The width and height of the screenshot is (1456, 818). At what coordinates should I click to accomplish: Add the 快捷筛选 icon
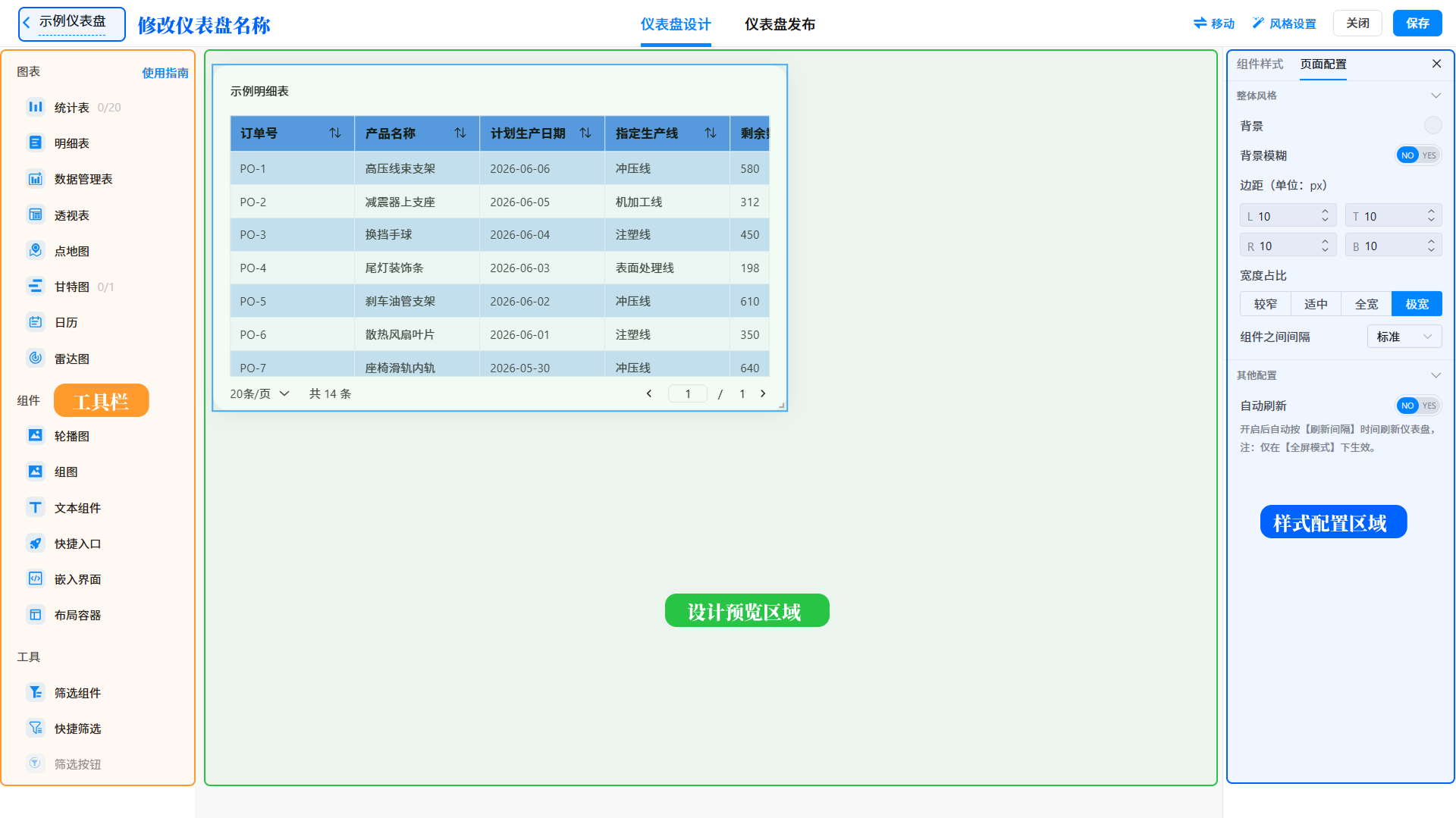point(36,729)
